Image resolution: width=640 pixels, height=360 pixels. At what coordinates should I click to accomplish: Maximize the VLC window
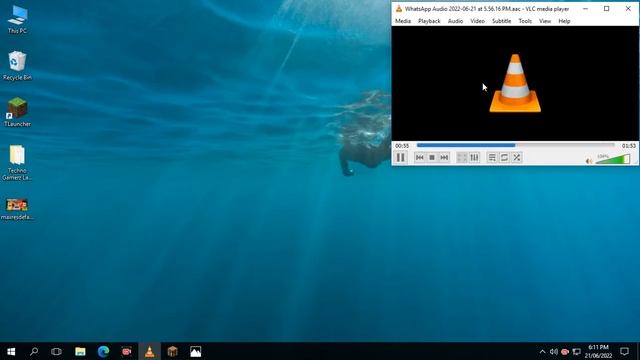(x=607, y=9)
